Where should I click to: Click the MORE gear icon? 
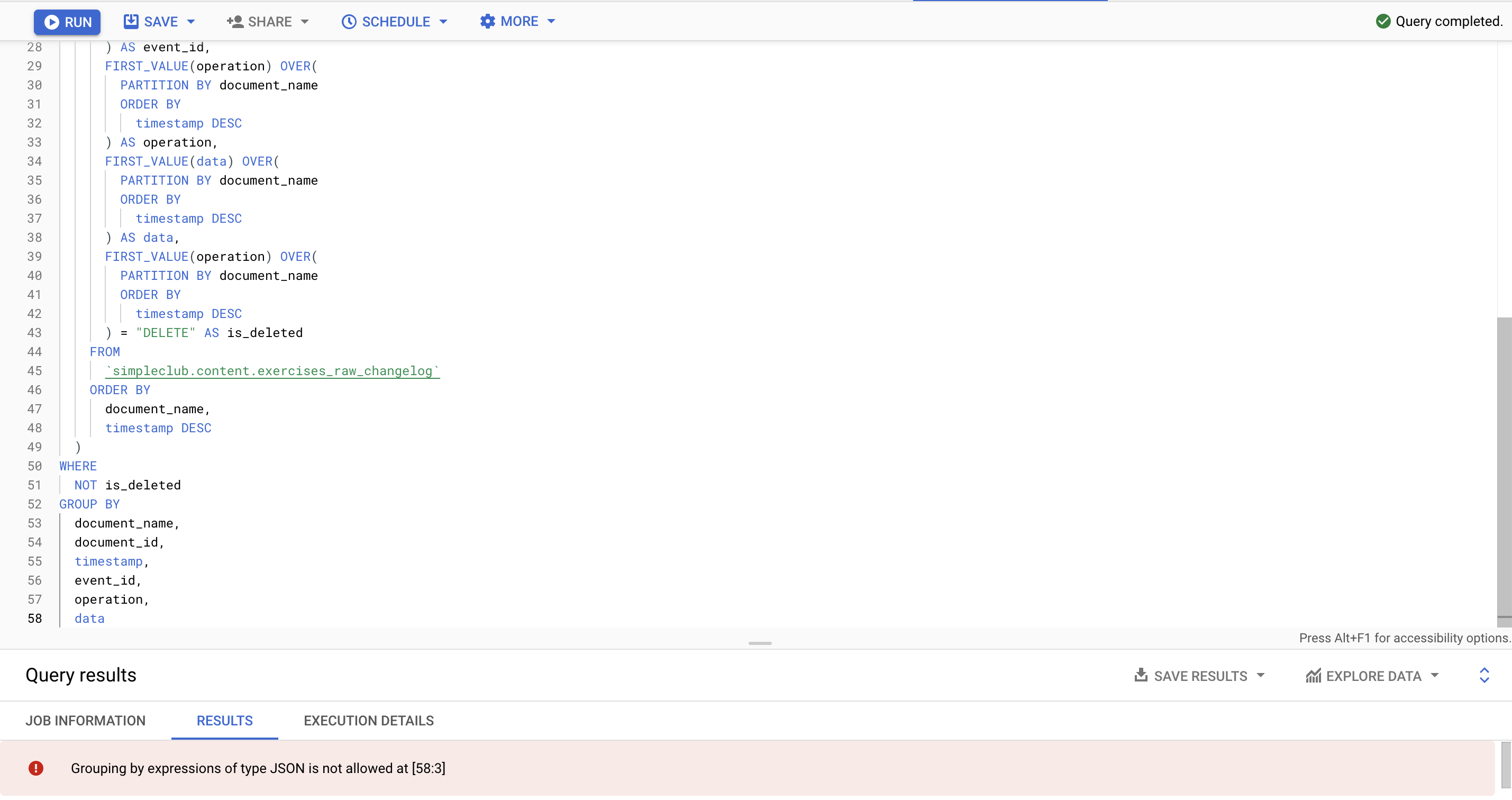pos(487,22)
